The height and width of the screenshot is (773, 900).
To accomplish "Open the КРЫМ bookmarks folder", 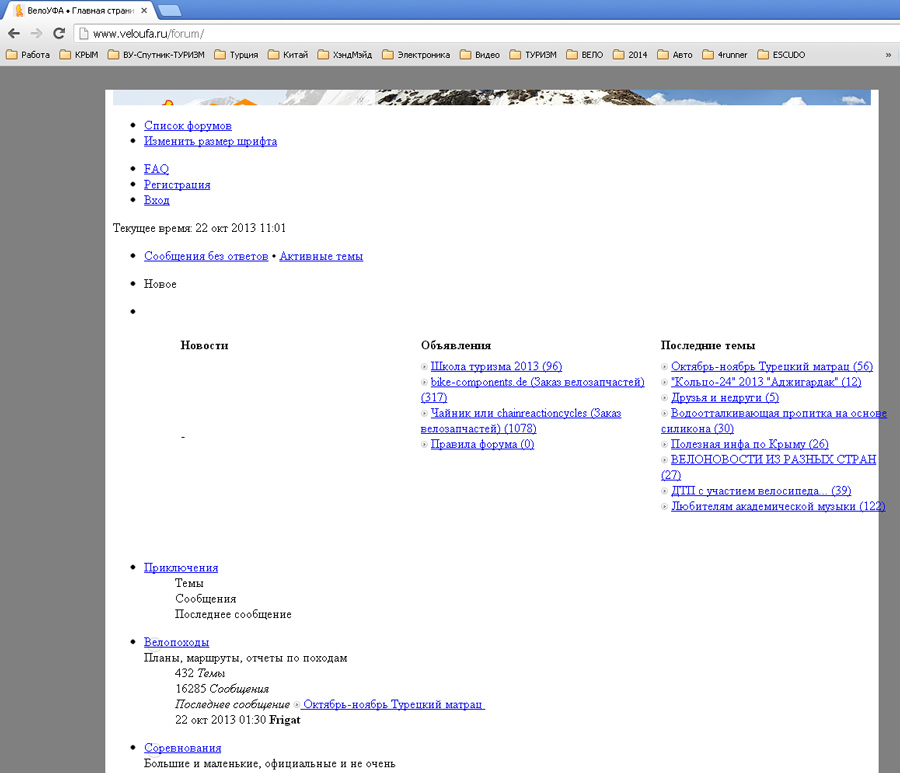I will [79, 55].
